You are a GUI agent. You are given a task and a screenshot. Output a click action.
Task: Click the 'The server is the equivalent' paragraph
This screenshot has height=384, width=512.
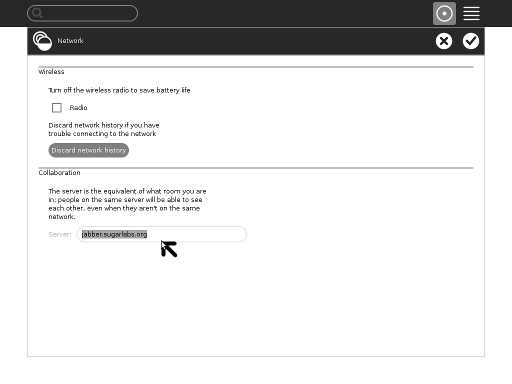click(x=127, y=204)
